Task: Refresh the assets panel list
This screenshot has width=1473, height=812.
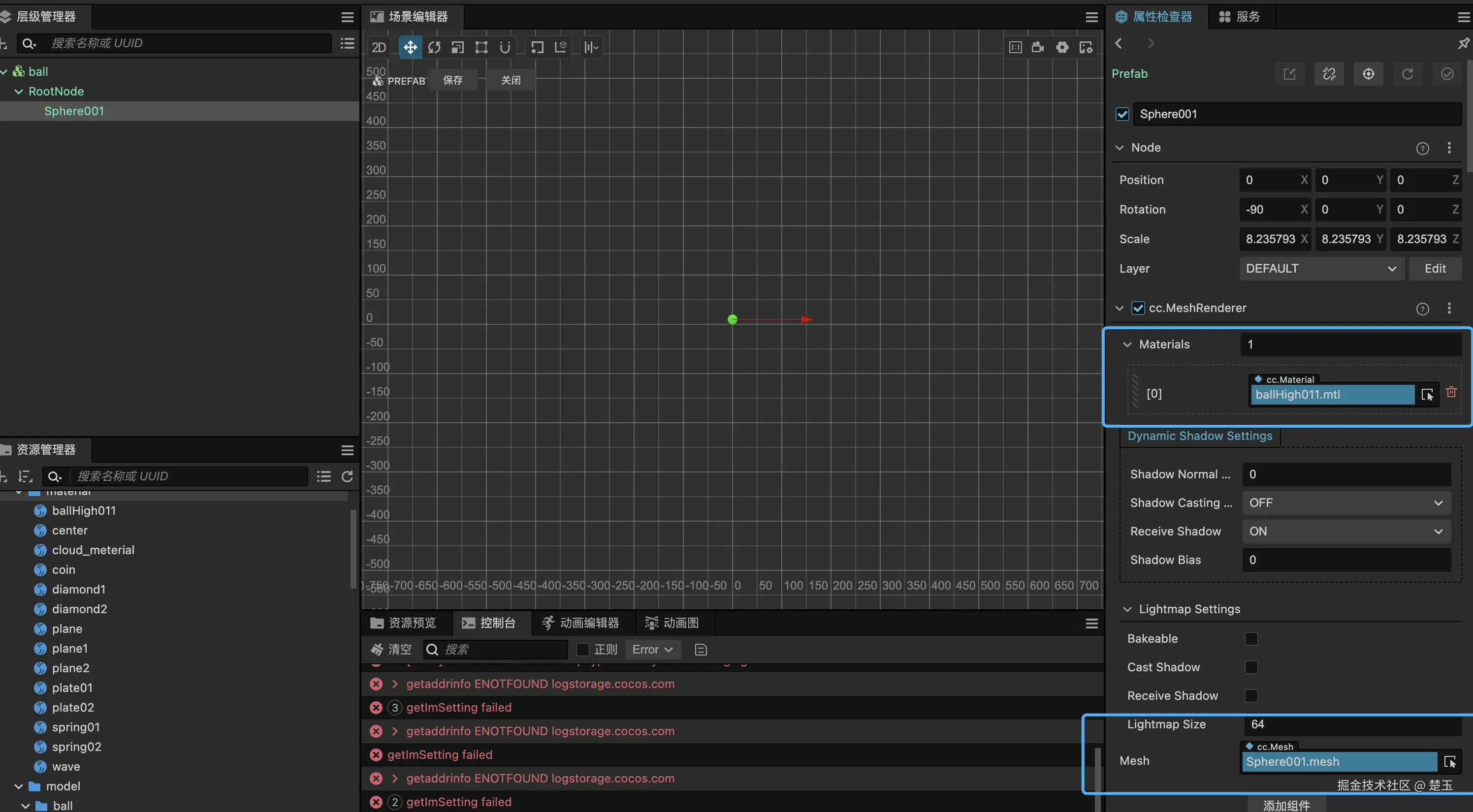Action: click(347, 476)
